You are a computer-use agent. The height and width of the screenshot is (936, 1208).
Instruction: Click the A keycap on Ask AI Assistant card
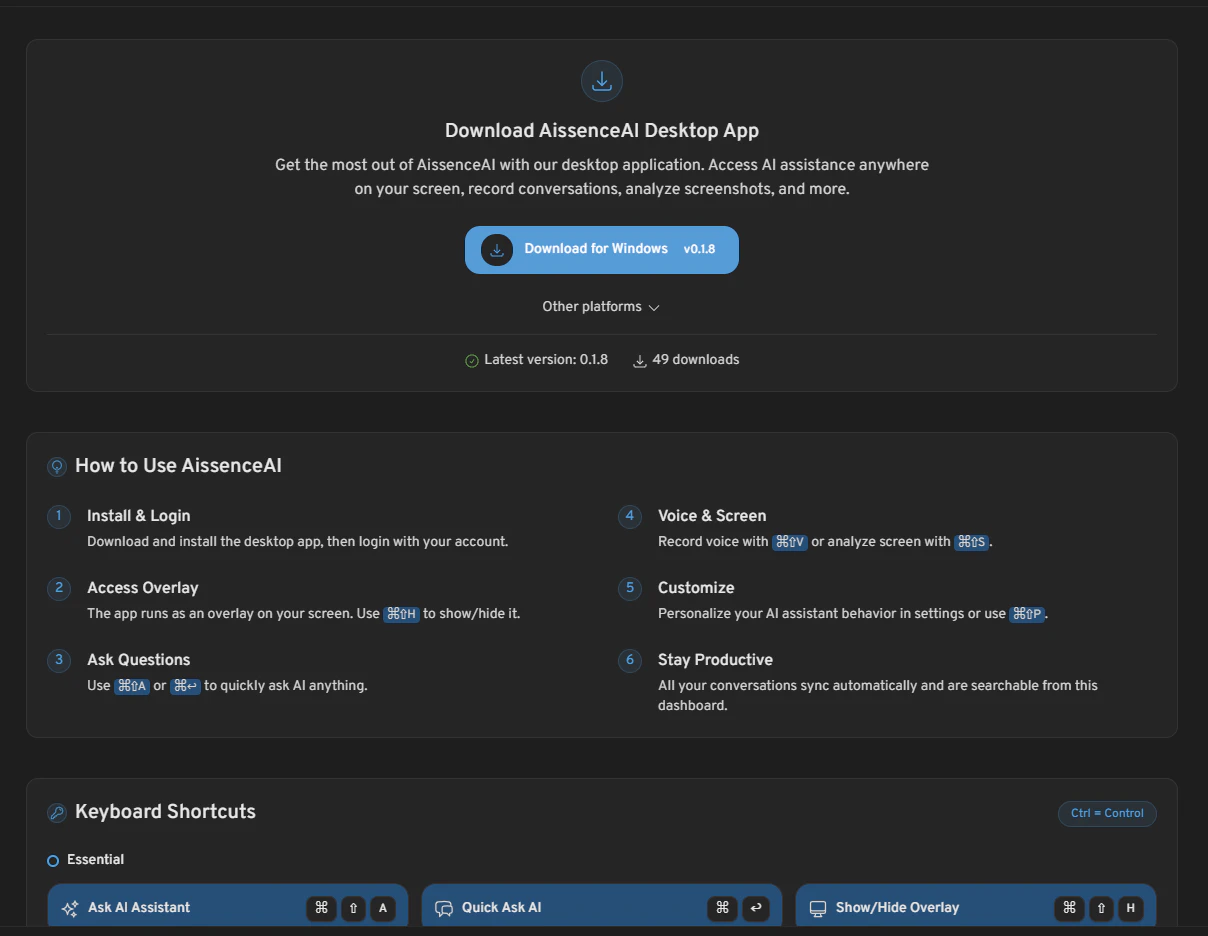[x=383, y=908]
